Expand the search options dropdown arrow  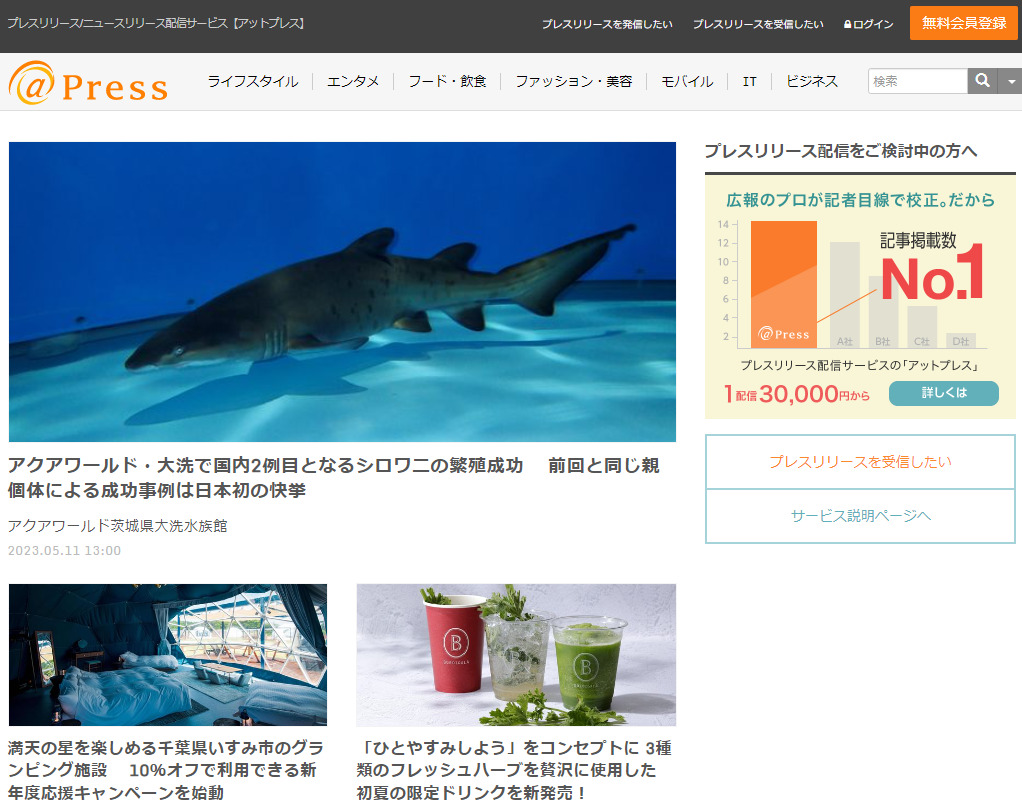[1010, 81]
